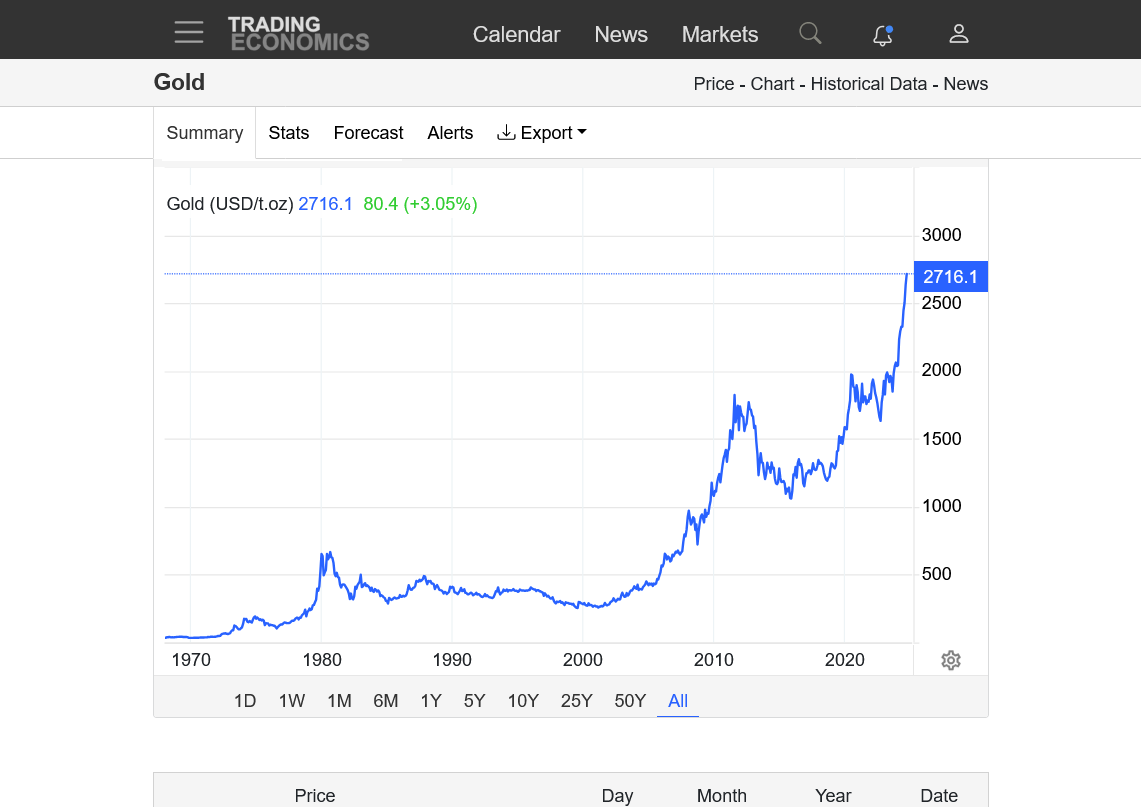Image resolution: width=1141 pixels, height=807 pixels.
Task: Open the search magnifier icon
Action: pyautogui.click(x=810, y=34)
